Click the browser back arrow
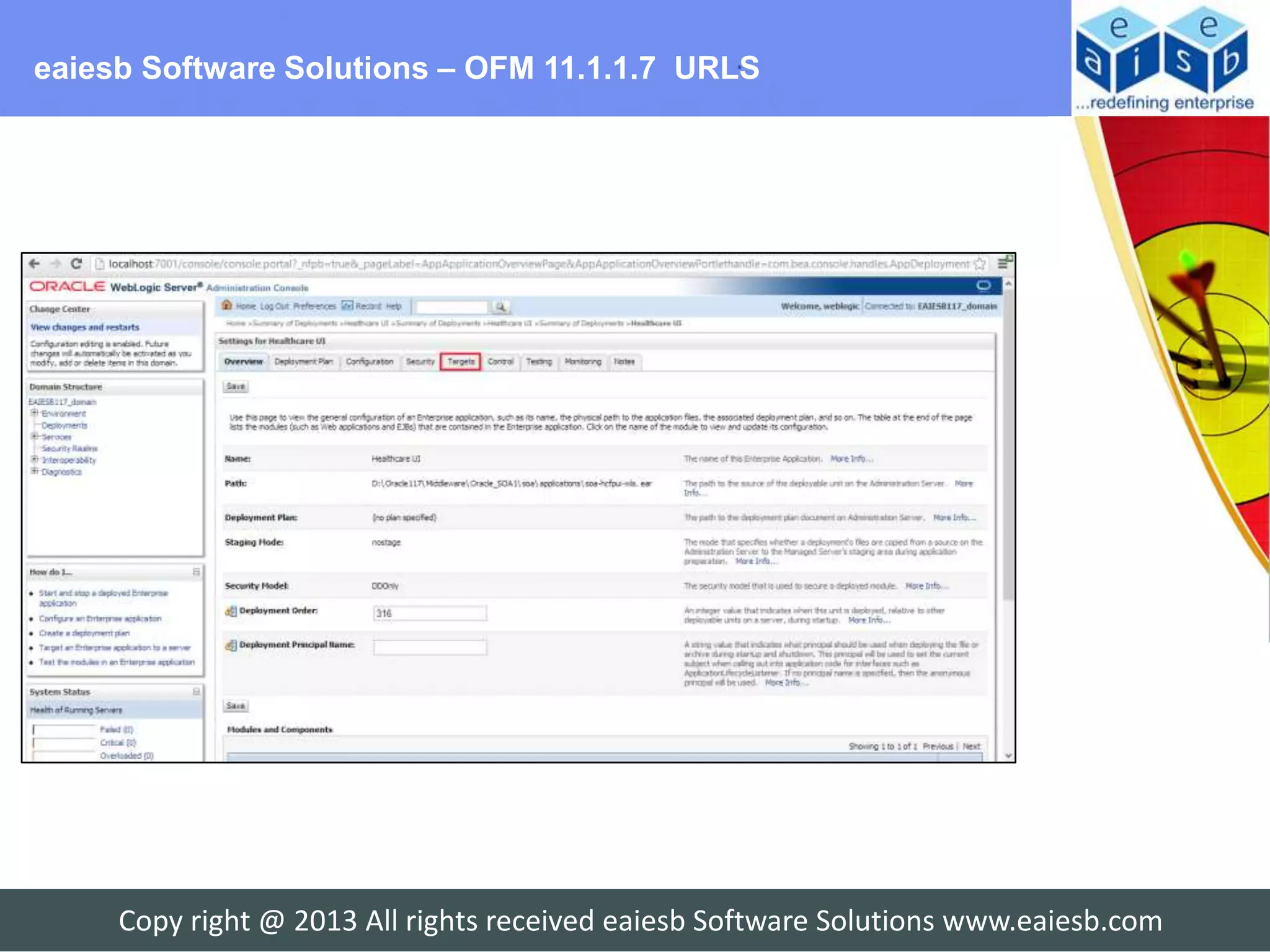 click(x=35, y=264)
